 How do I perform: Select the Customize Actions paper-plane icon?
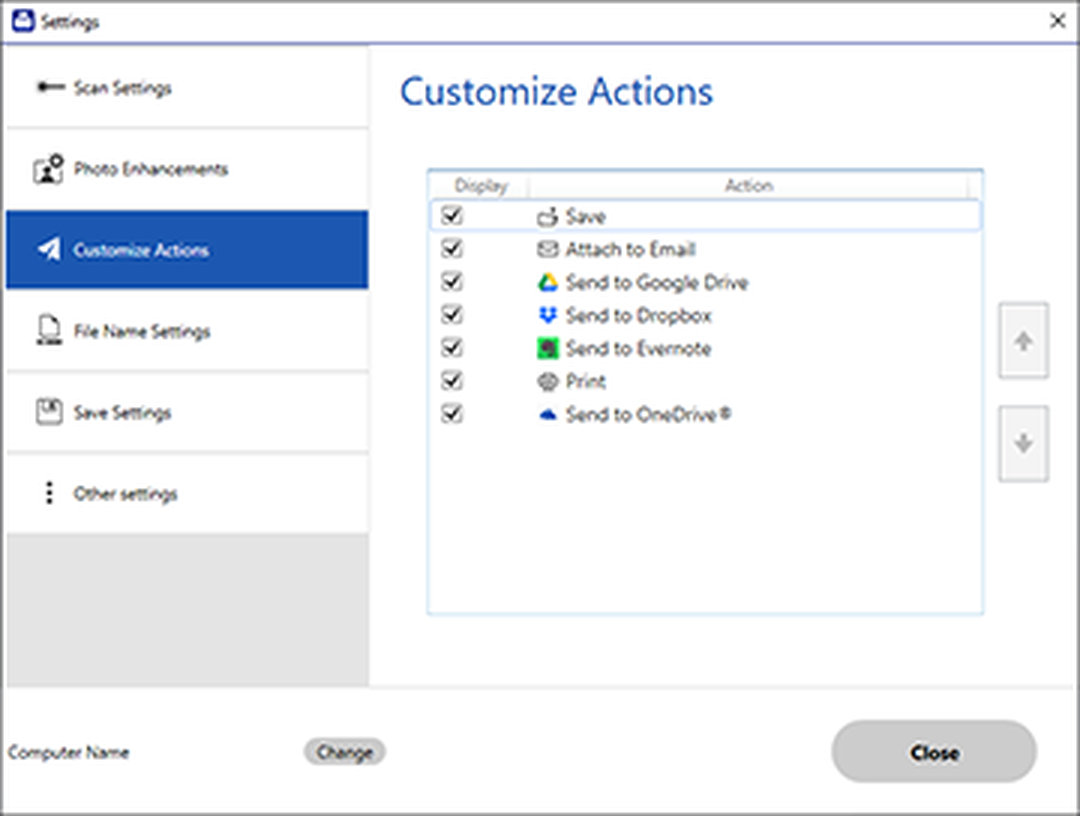click(50, 249)
